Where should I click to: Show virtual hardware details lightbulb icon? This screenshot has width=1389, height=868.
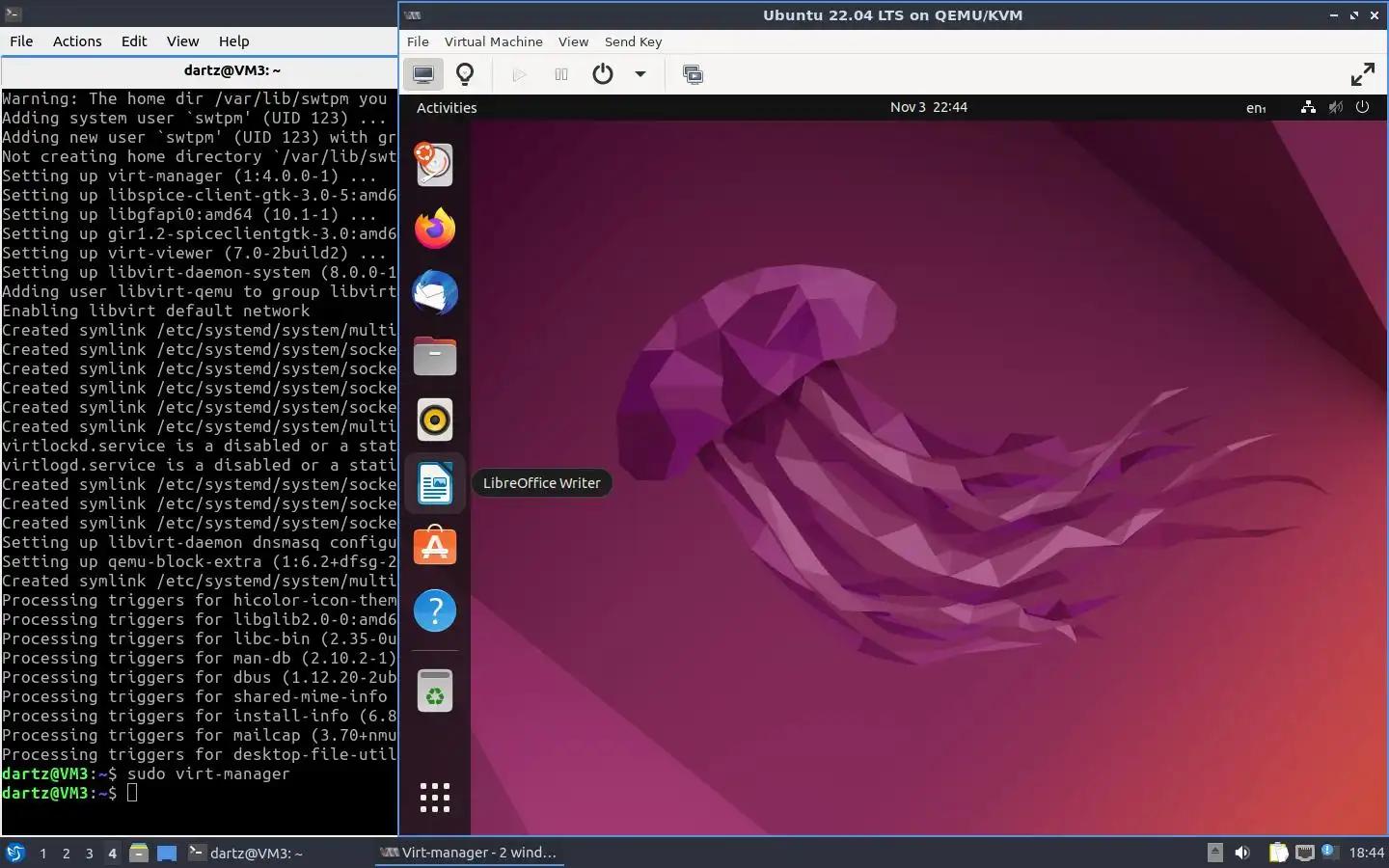pos(465,74)
